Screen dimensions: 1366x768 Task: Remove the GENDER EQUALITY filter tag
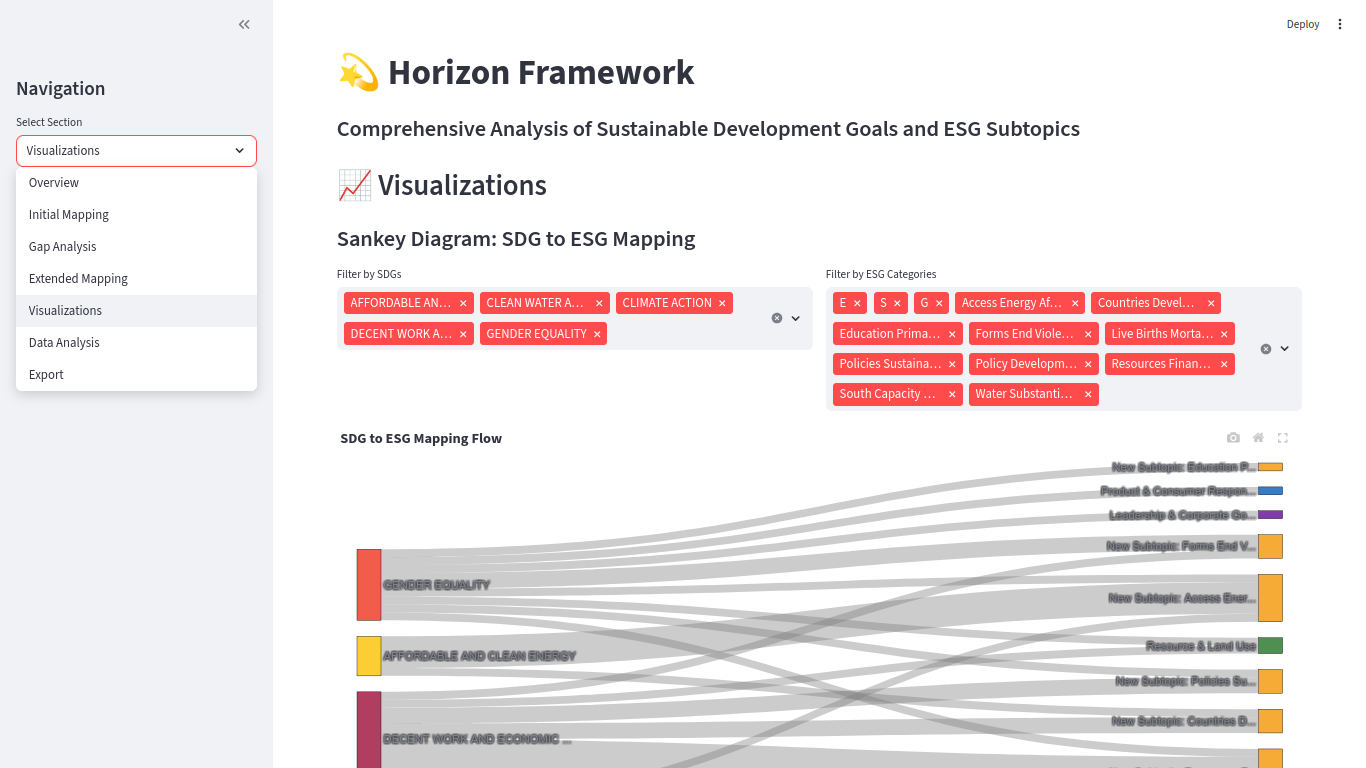(597, 334)
